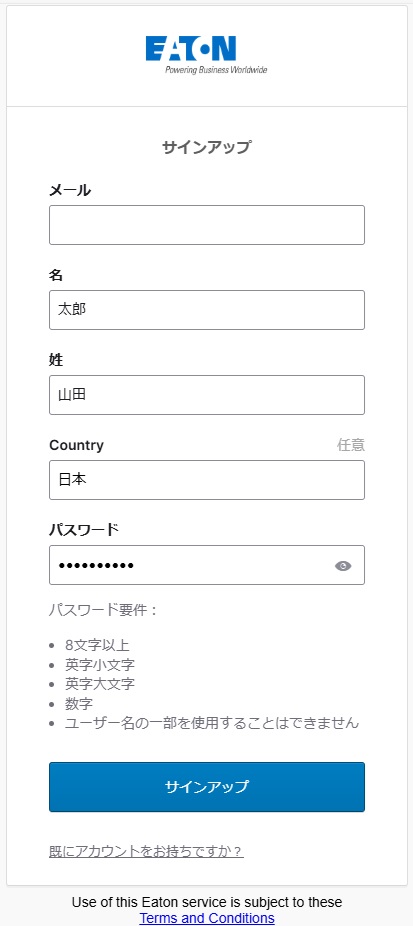Submit the form with the blue サインアップ button
Screen dimensions: 413x926
[x=207, y=787]
